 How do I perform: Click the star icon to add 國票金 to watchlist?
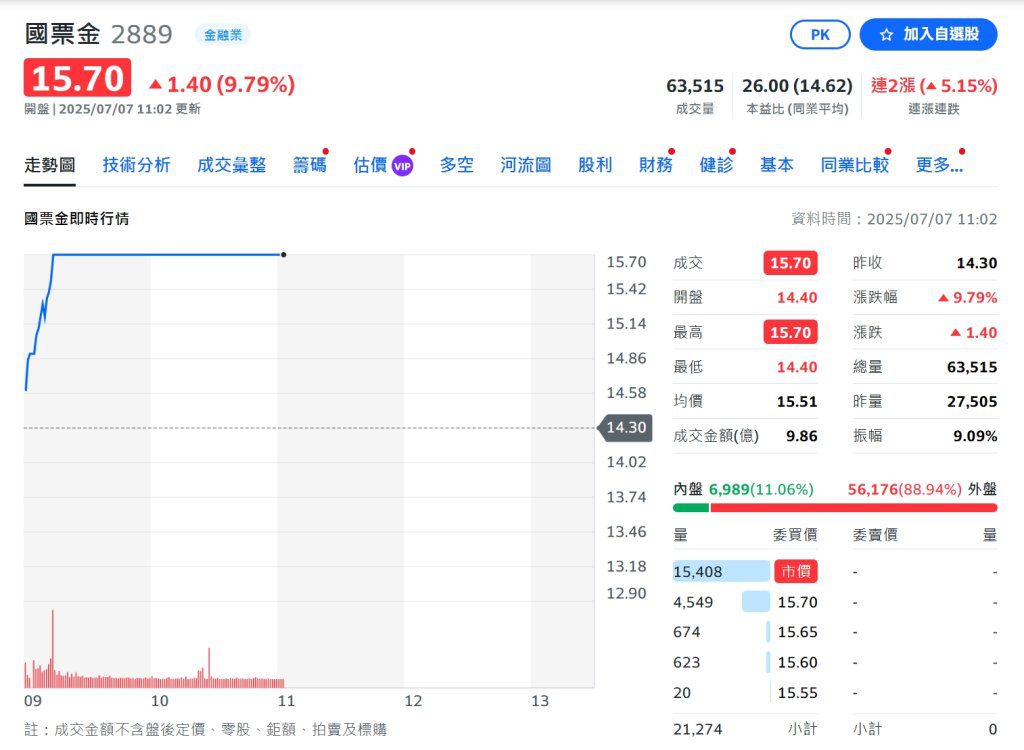point(884,34)
